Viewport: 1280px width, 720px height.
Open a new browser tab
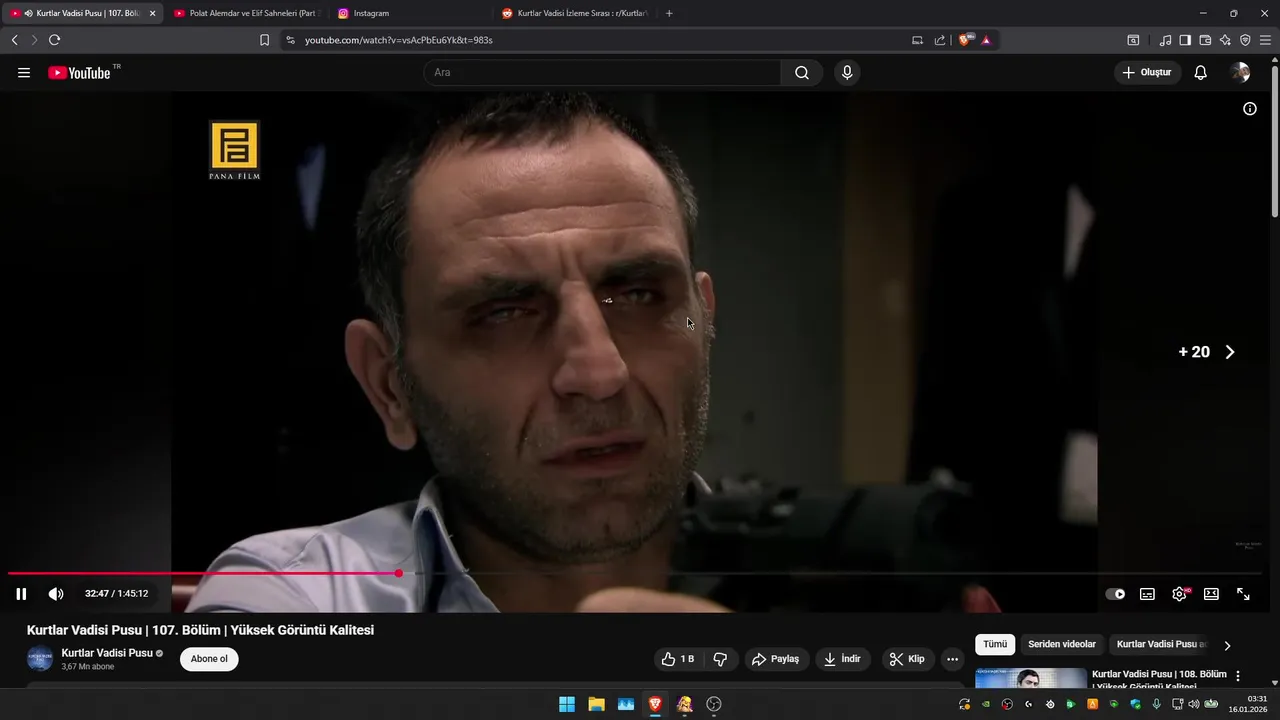[x=669, y=13]
